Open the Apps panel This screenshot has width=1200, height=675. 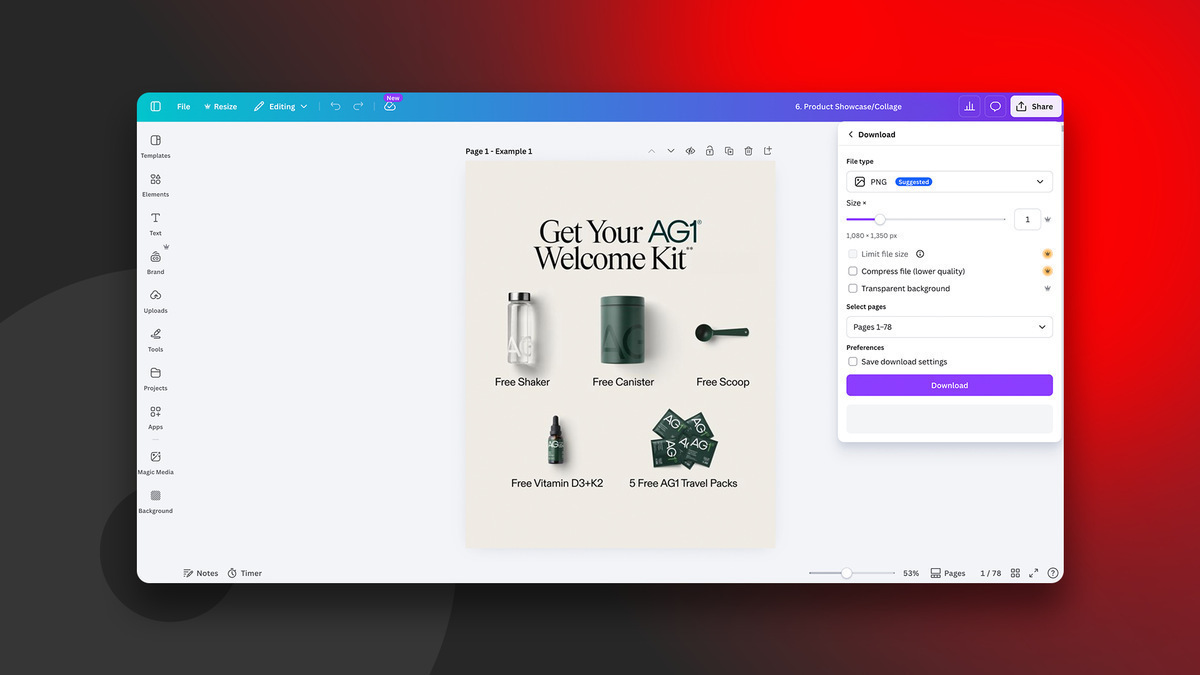point(155,418)
